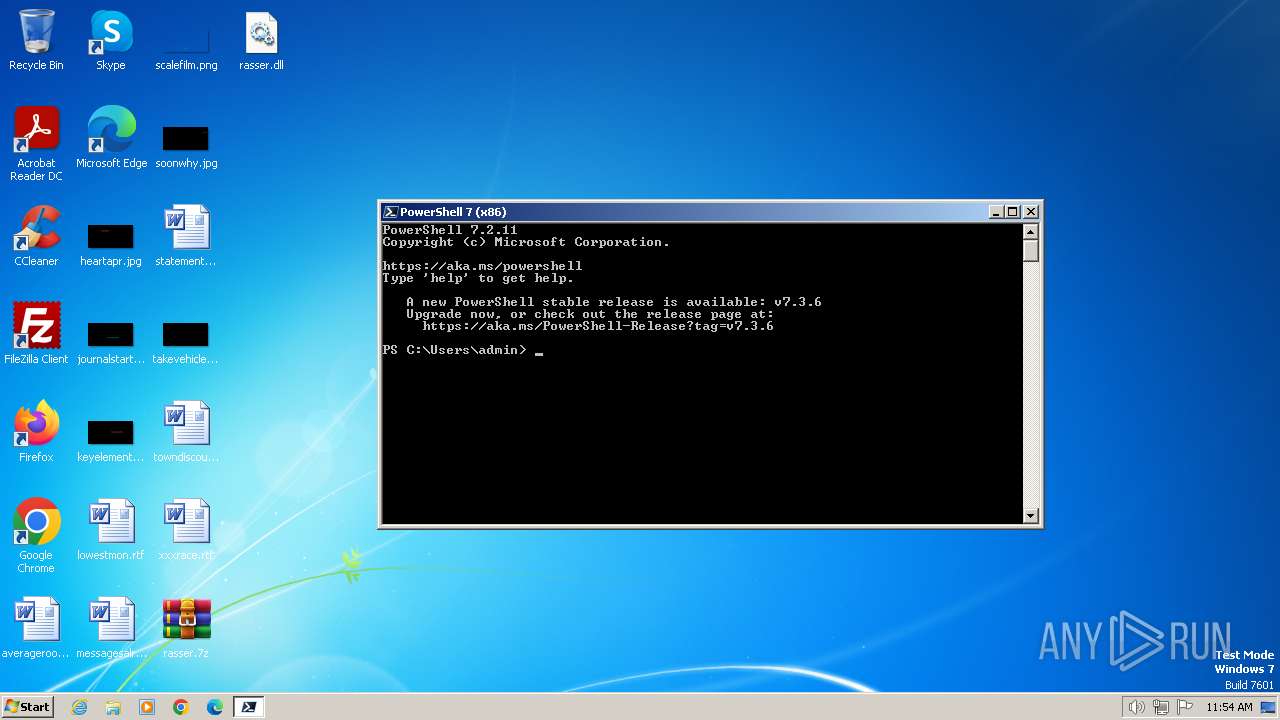This screenshot has height=720, width=1280.
Task: Select the lowestmon.rtf document
Action: (x=111, y=530)
